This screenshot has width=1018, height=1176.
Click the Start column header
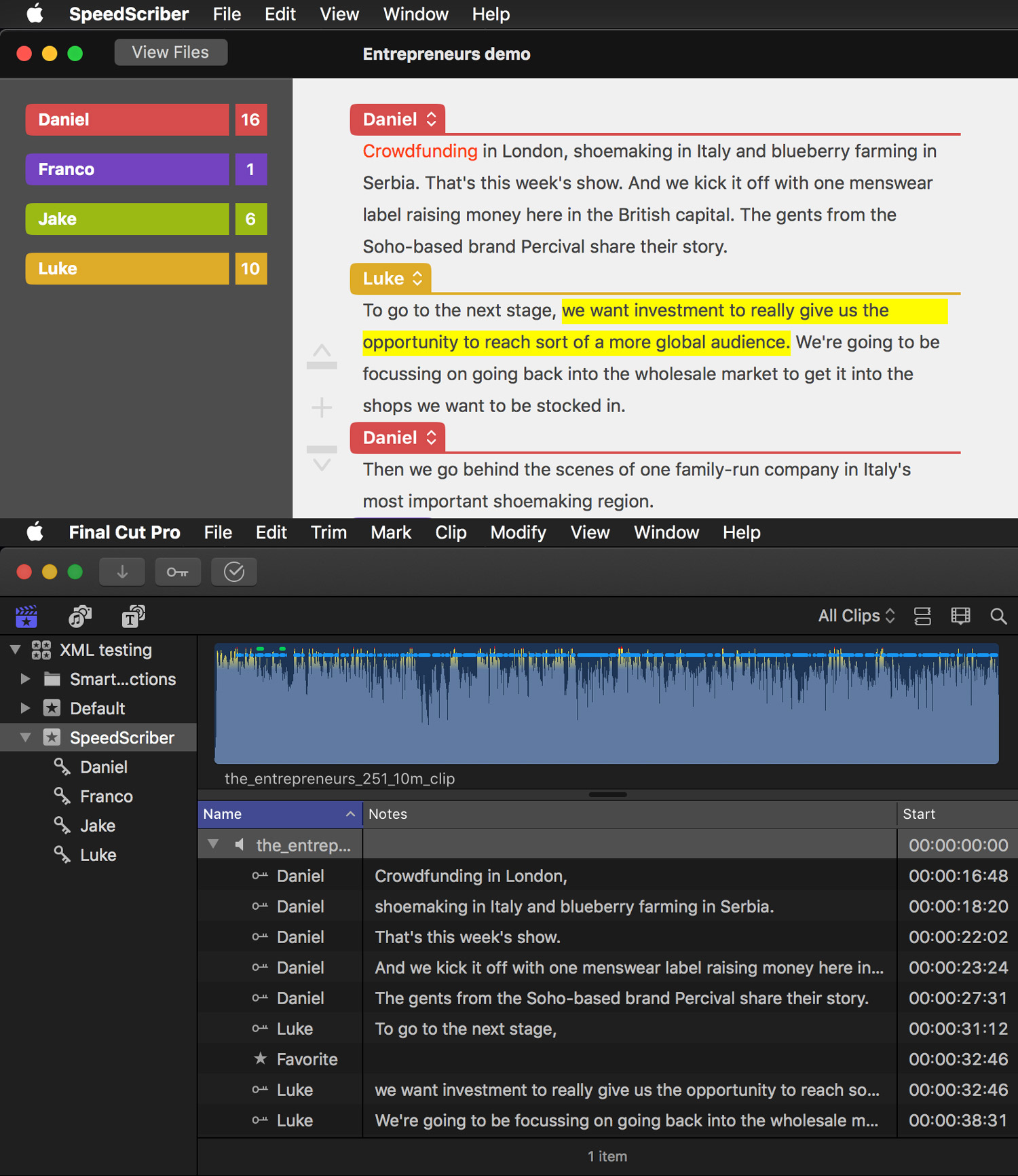958,814
